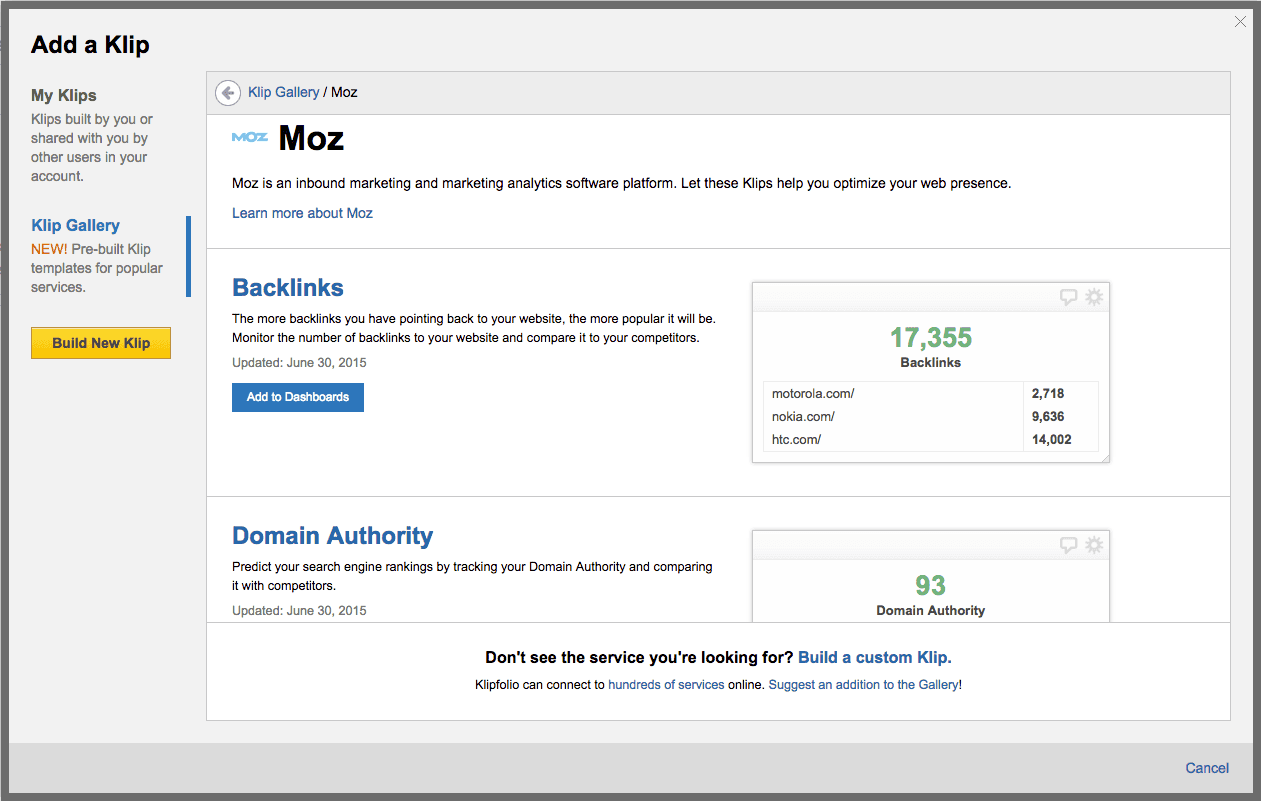Click Cancel at the dialog bottom
This screenshot has width=1261, height=801.
pyautogui.click(x=1207, y=768)
